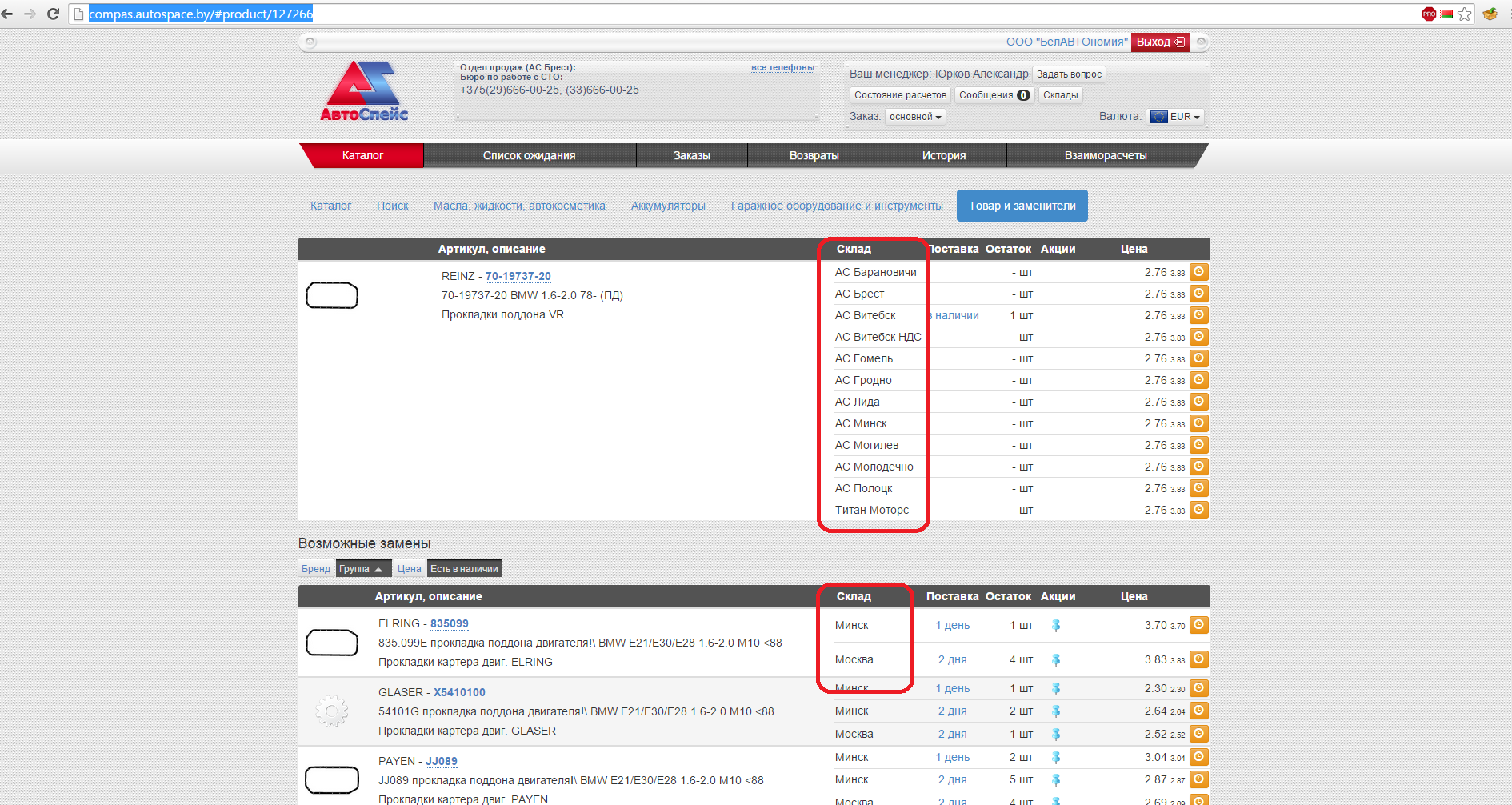This screenshot has height=805, width=1512.
Task: Reload the page with the refresh icon
Action: click(54, 14)
